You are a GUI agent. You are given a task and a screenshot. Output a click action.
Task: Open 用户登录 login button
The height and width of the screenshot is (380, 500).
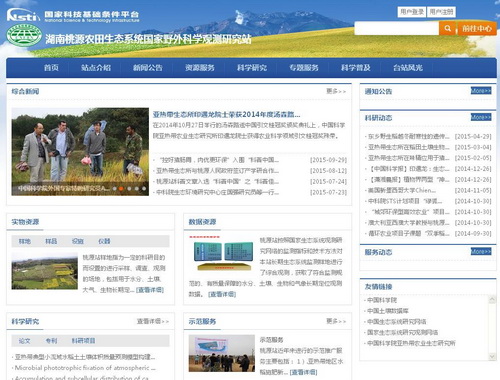(x=412, y=12)
